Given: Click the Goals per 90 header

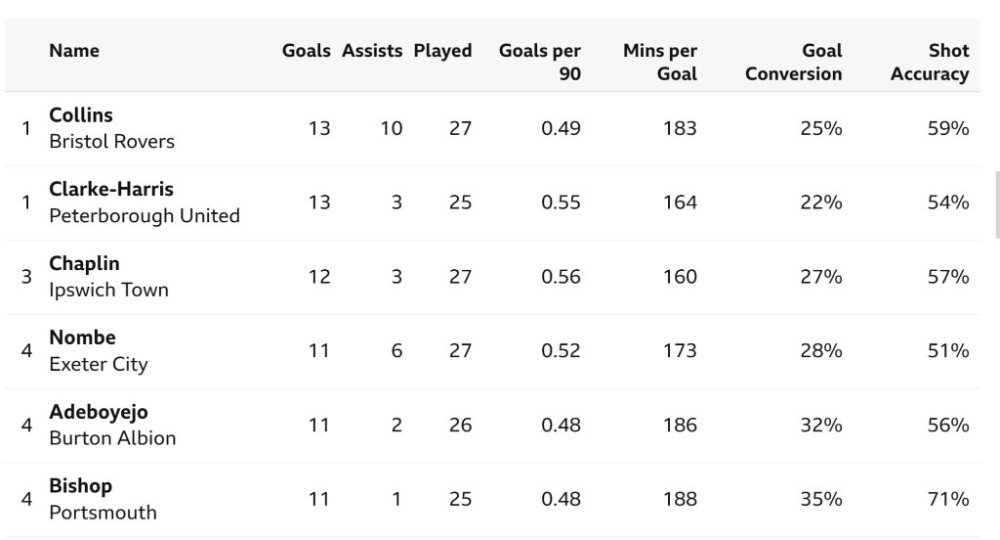Looking at the screenshot, I should pyautogui.click(x=540, y=62).
